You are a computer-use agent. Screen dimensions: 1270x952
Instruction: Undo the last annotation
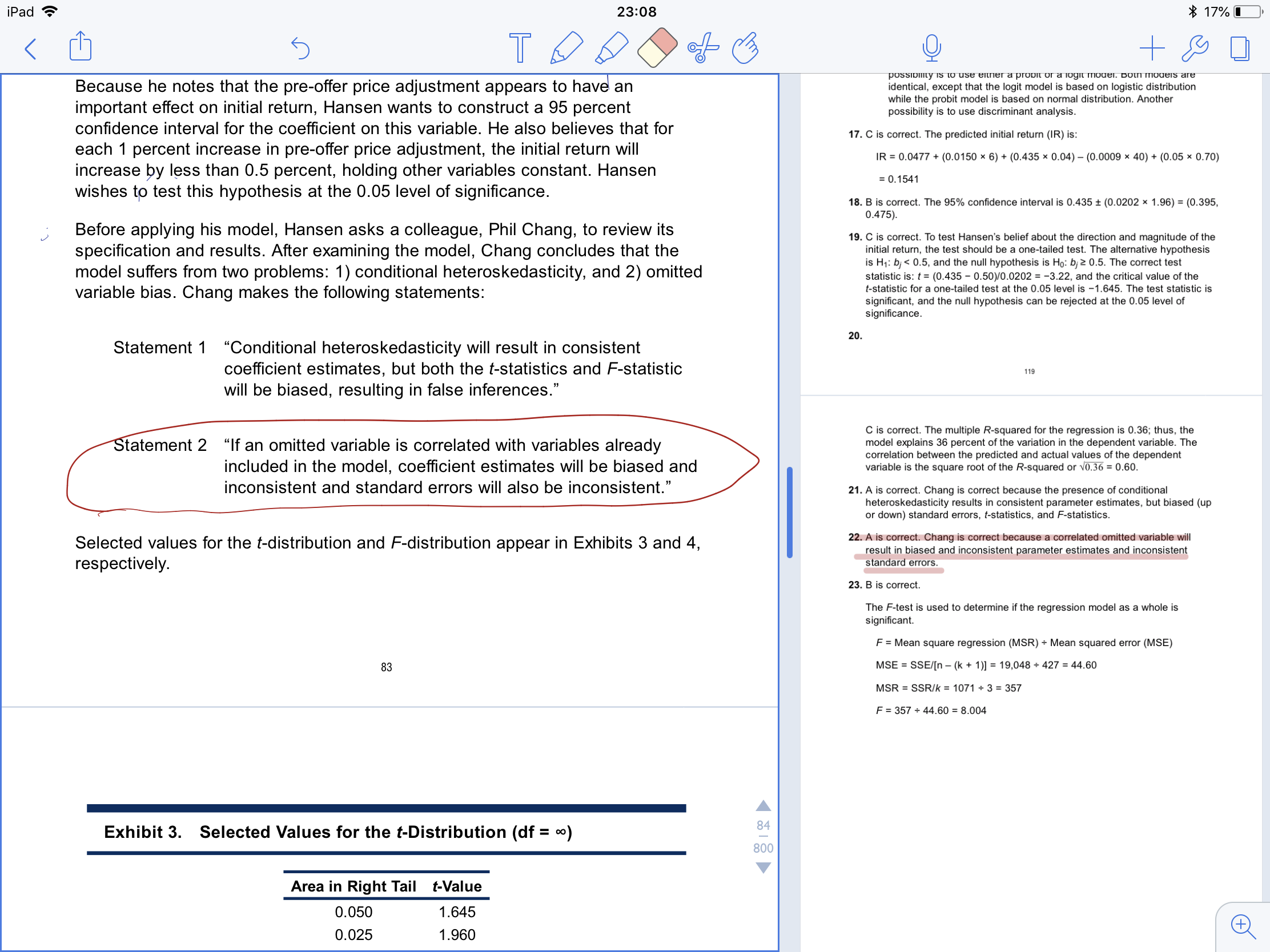pos(300,48)
